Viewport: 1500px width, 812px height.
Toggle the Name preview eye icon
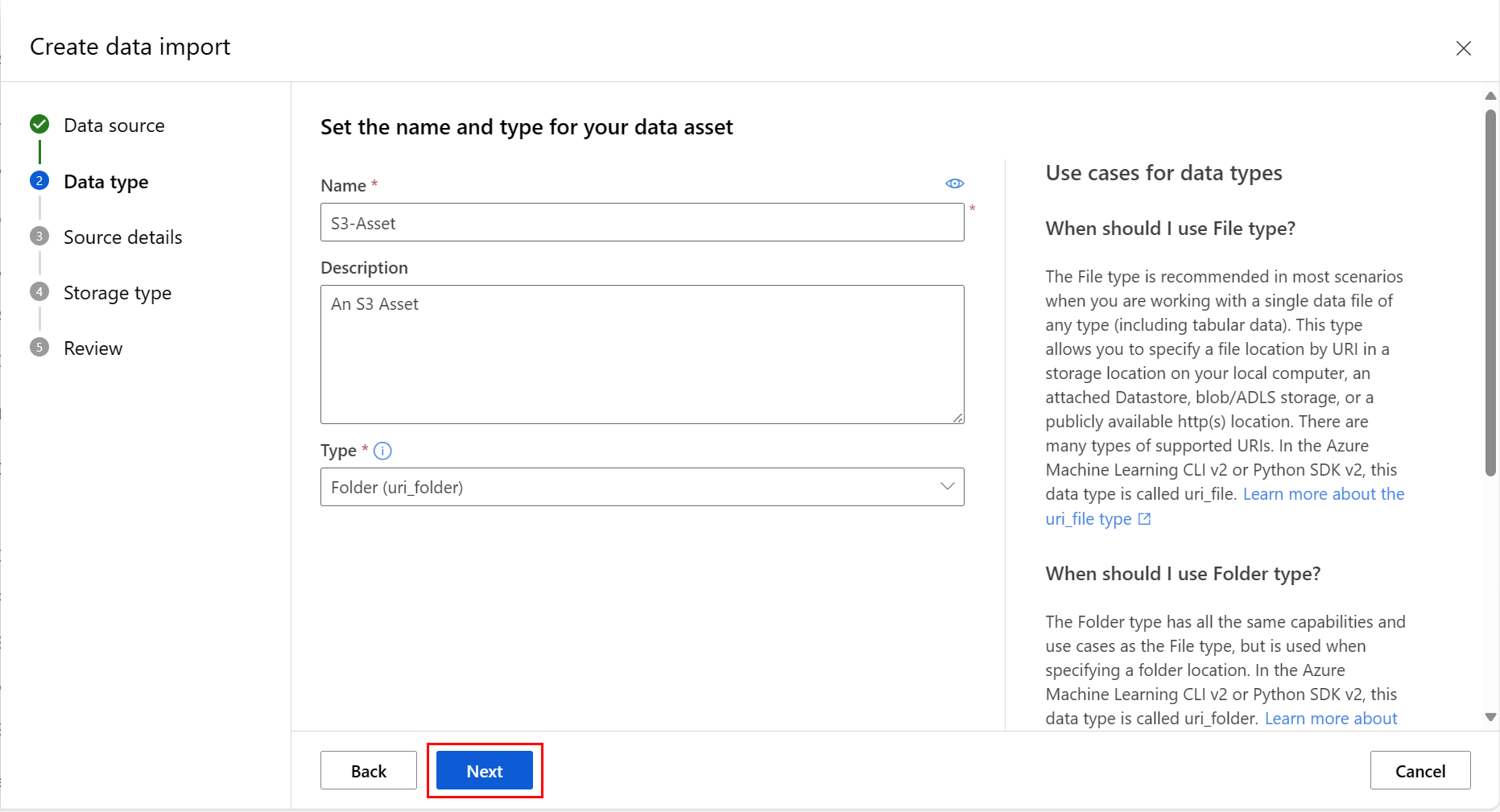(955, 183)
